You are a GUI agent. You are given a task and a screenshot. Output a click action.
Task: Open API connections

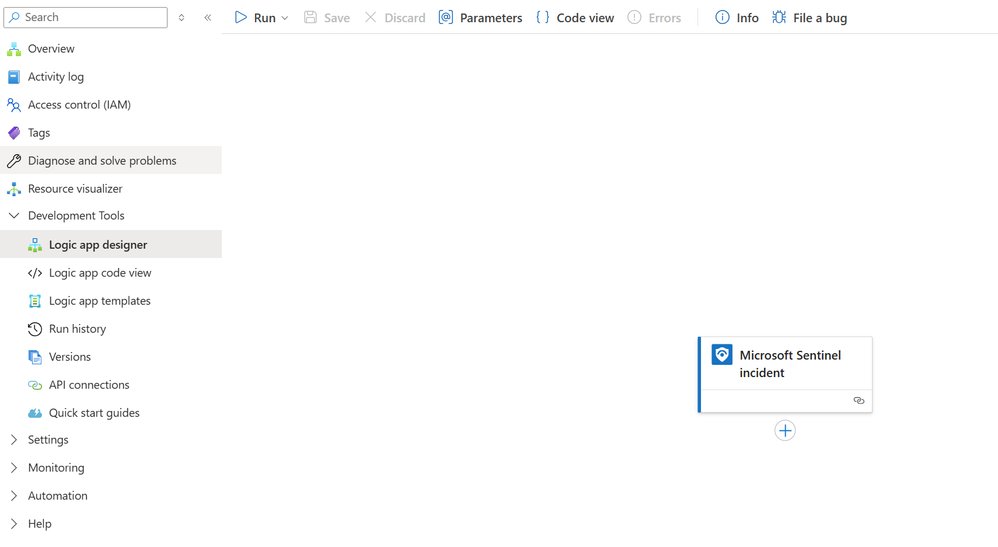point(111,385)
